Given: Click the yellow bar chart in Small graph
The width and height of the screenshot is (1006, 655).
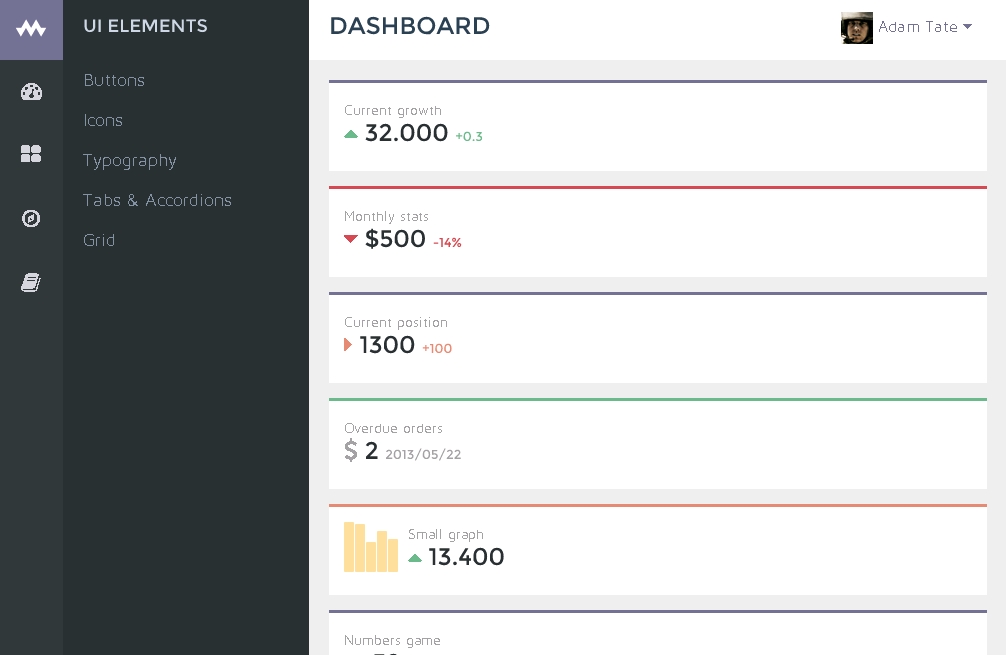Looking at the screenshot, I should pos(371,548).
